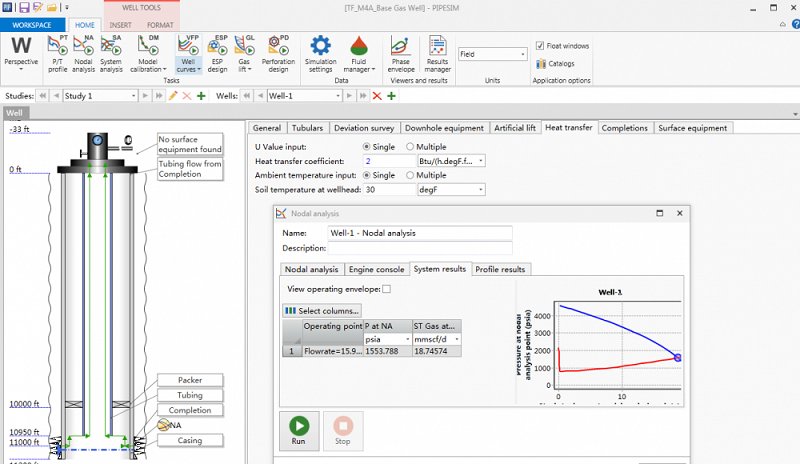
Task: Open Deviation survey tab
Action: coord(364,128)
